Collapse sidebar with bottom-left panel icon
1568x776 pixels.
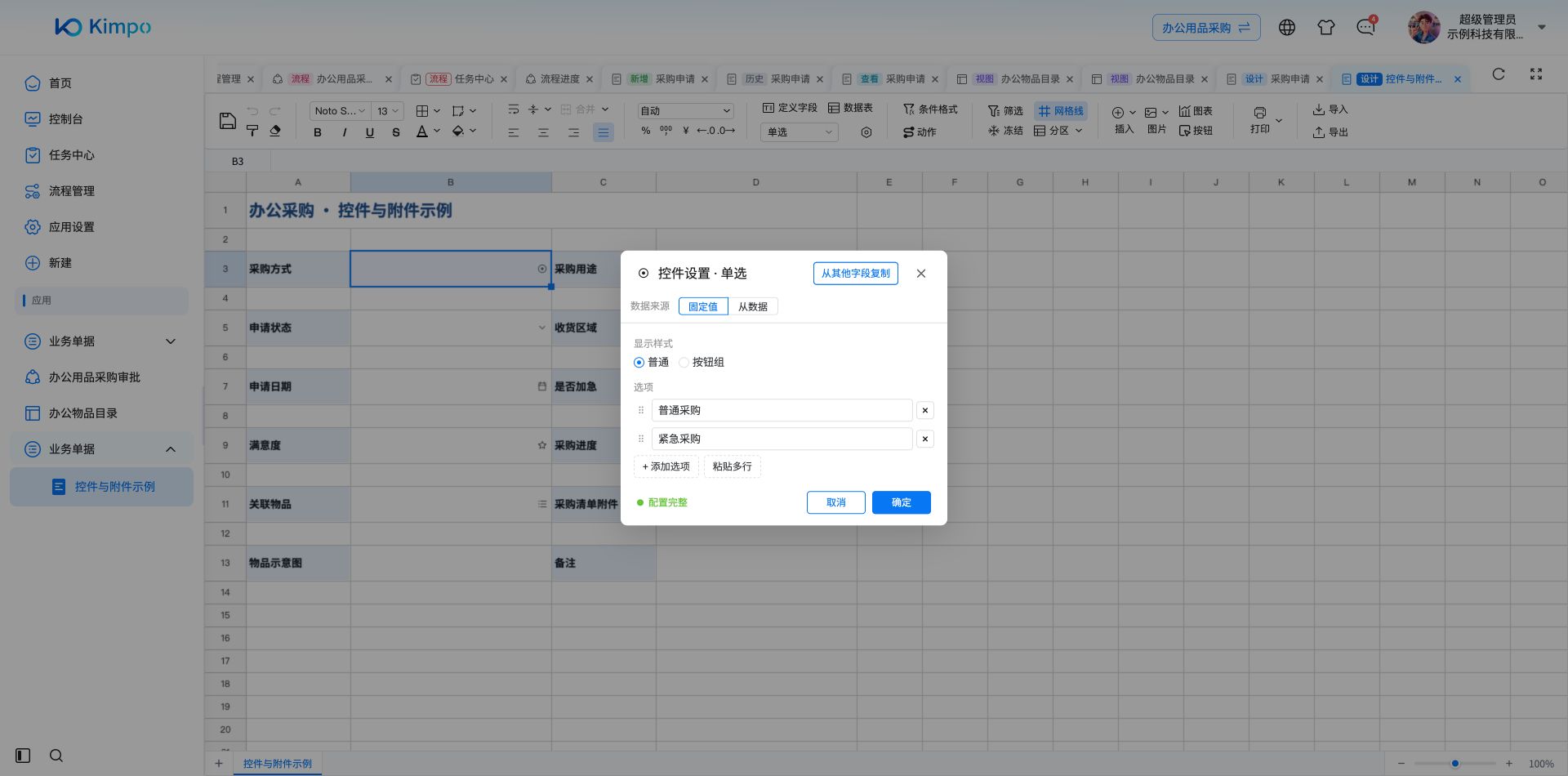[23, 756]
